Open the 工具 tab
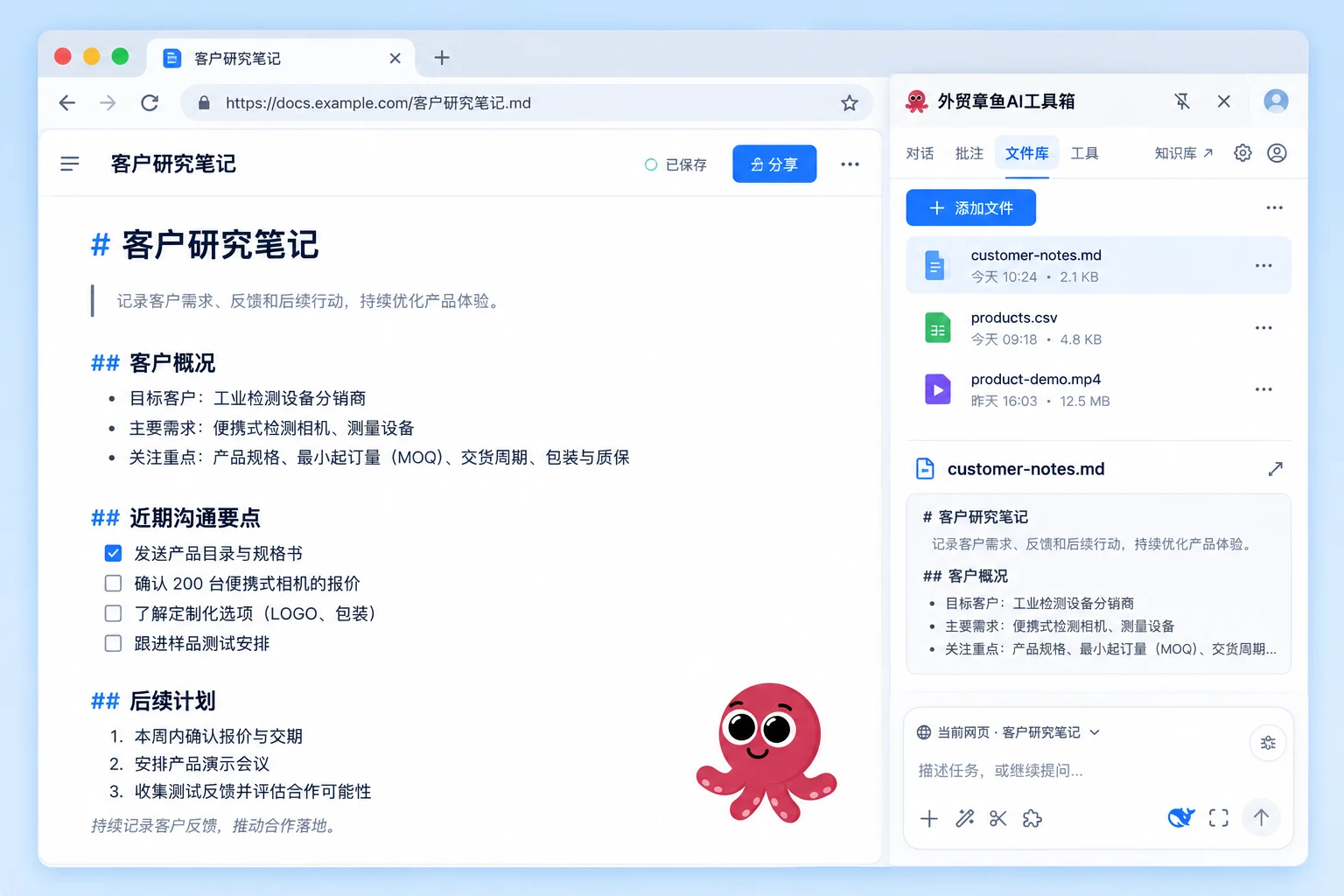 1084,153
